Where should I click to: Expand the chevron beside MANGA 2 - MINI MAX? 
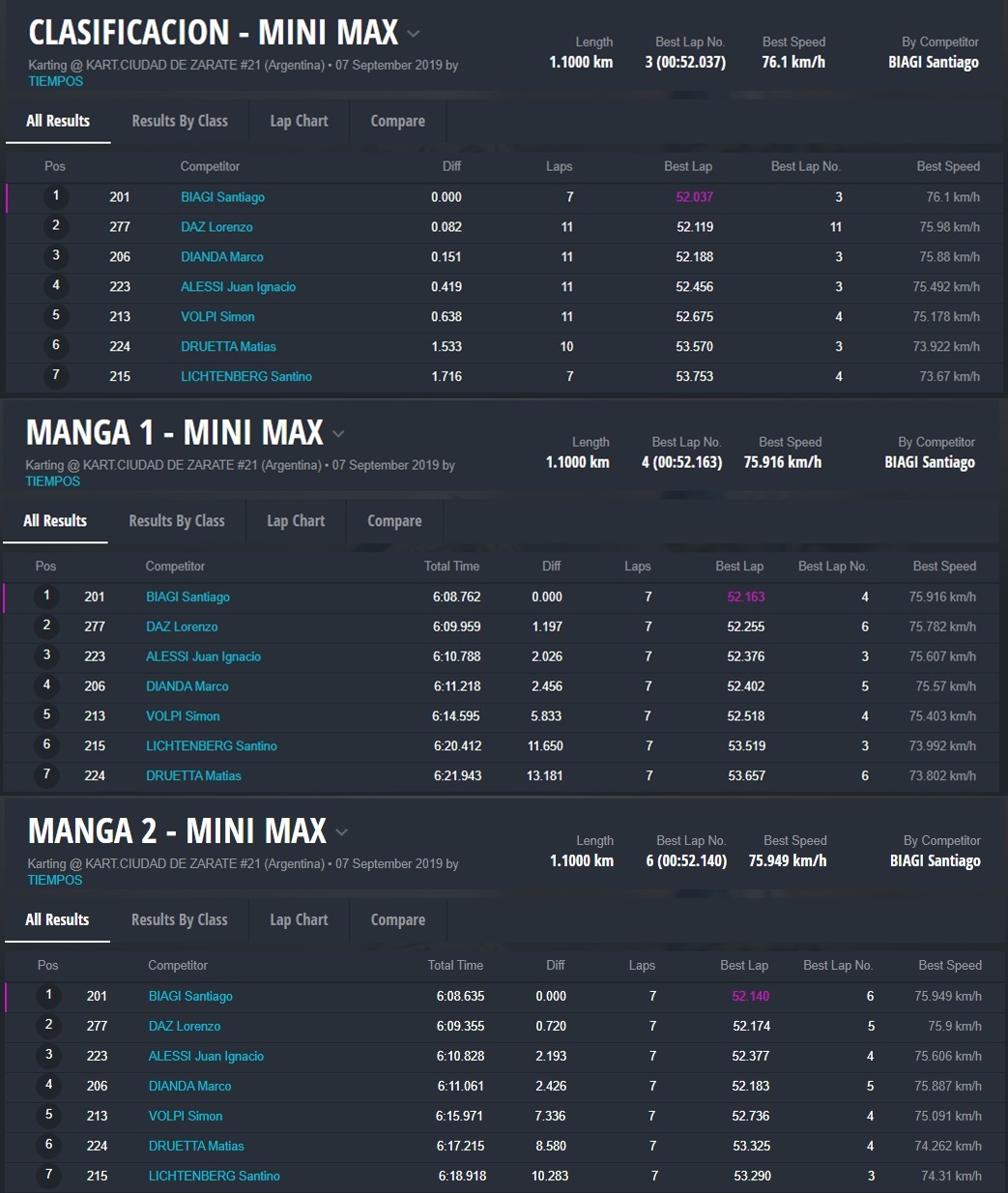click(341, 832)
